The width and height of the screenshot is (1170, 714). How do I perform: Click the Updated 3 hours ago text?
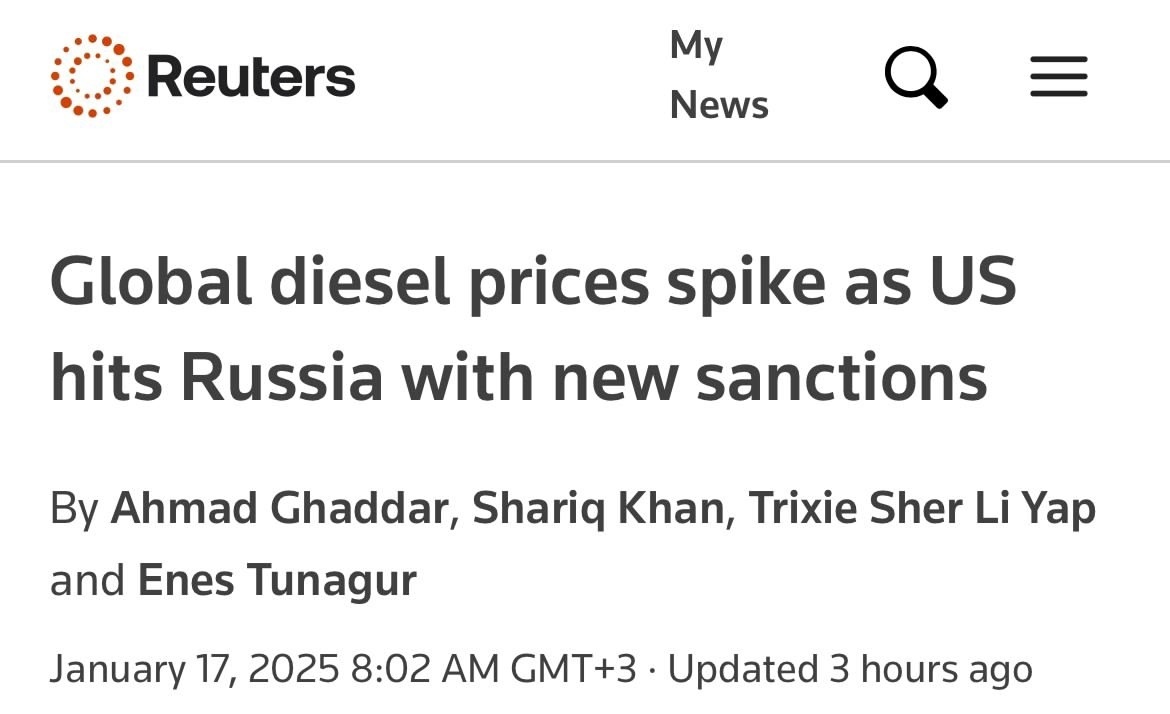coord(849,668)
